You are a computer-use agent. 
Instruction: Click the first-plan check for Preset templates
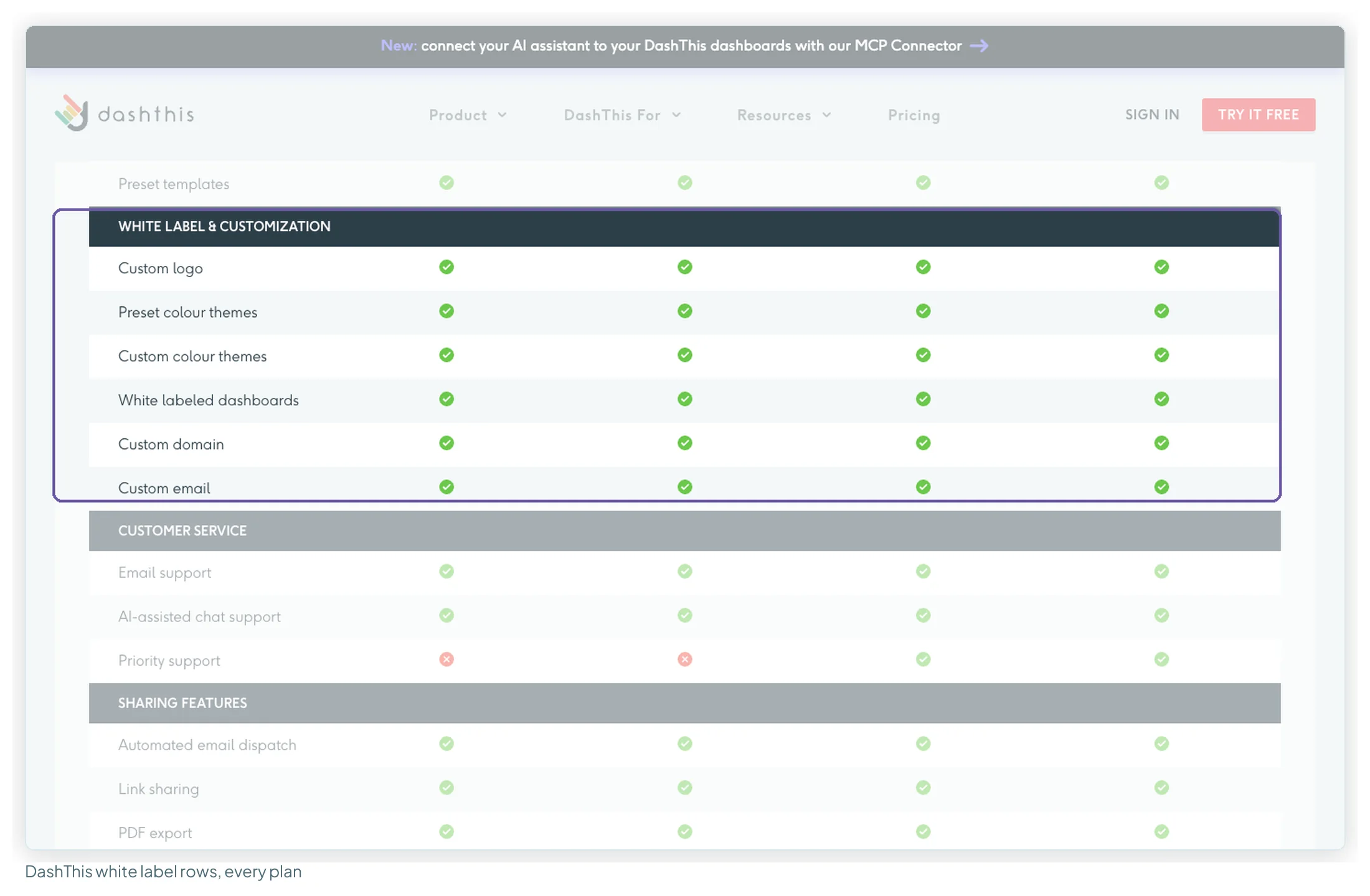click(x=446, y=182)
